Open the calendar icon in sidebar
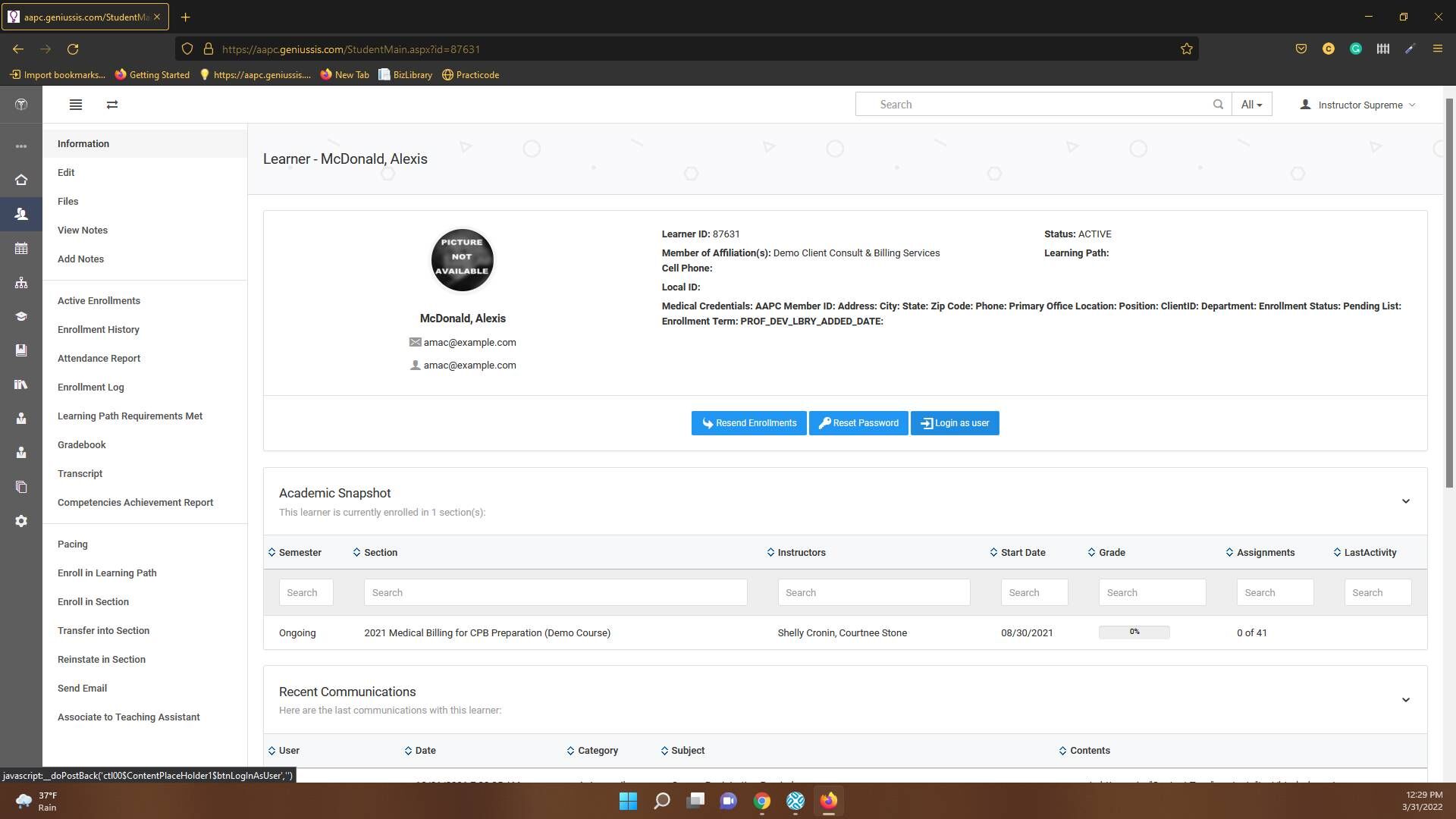The image size is (1456, 819). coord(21,249)
